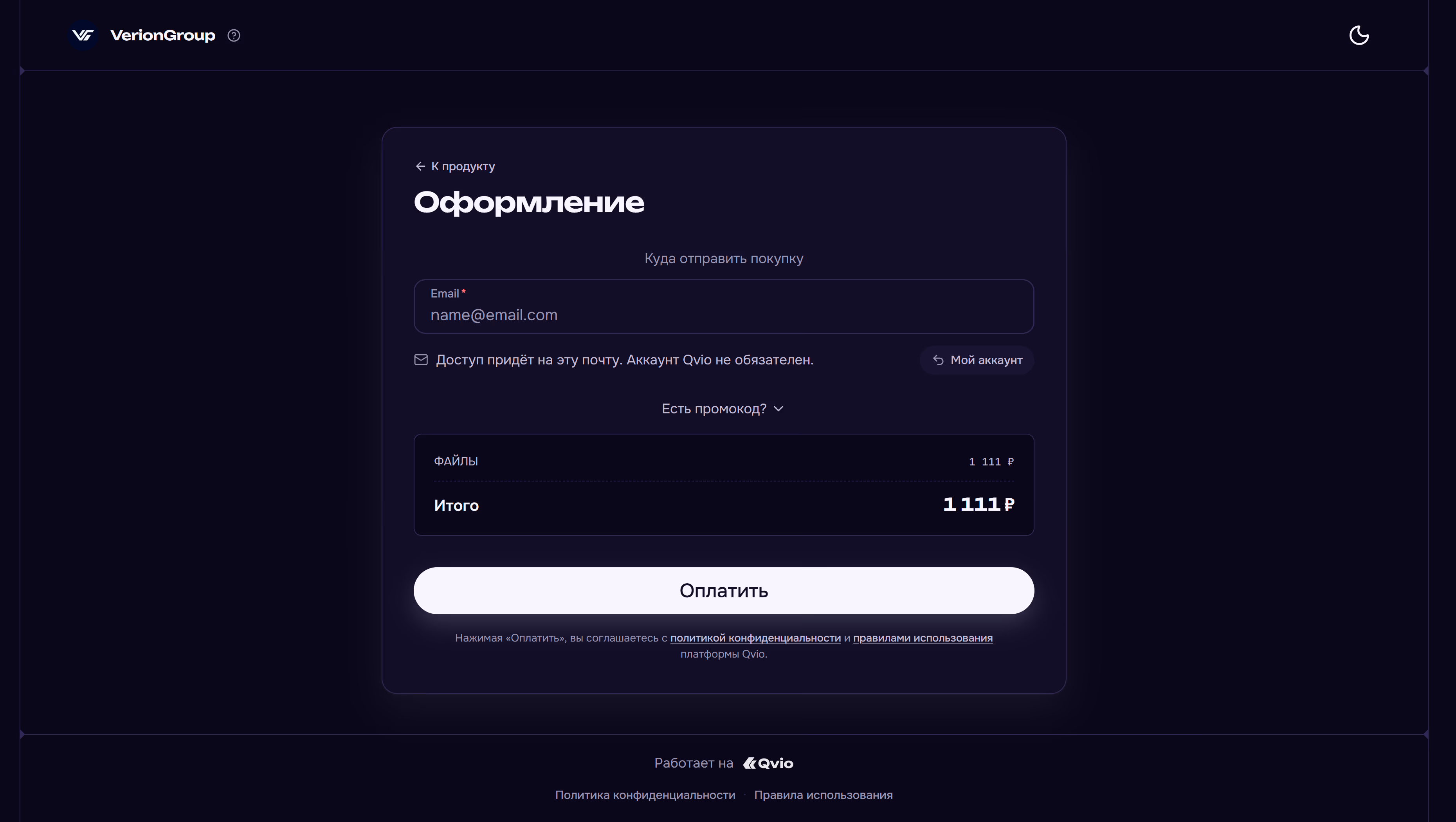1456x822 pixels.
Task: Open the help question-mark icon beside VerionGroup
Action: pos(233,36)
